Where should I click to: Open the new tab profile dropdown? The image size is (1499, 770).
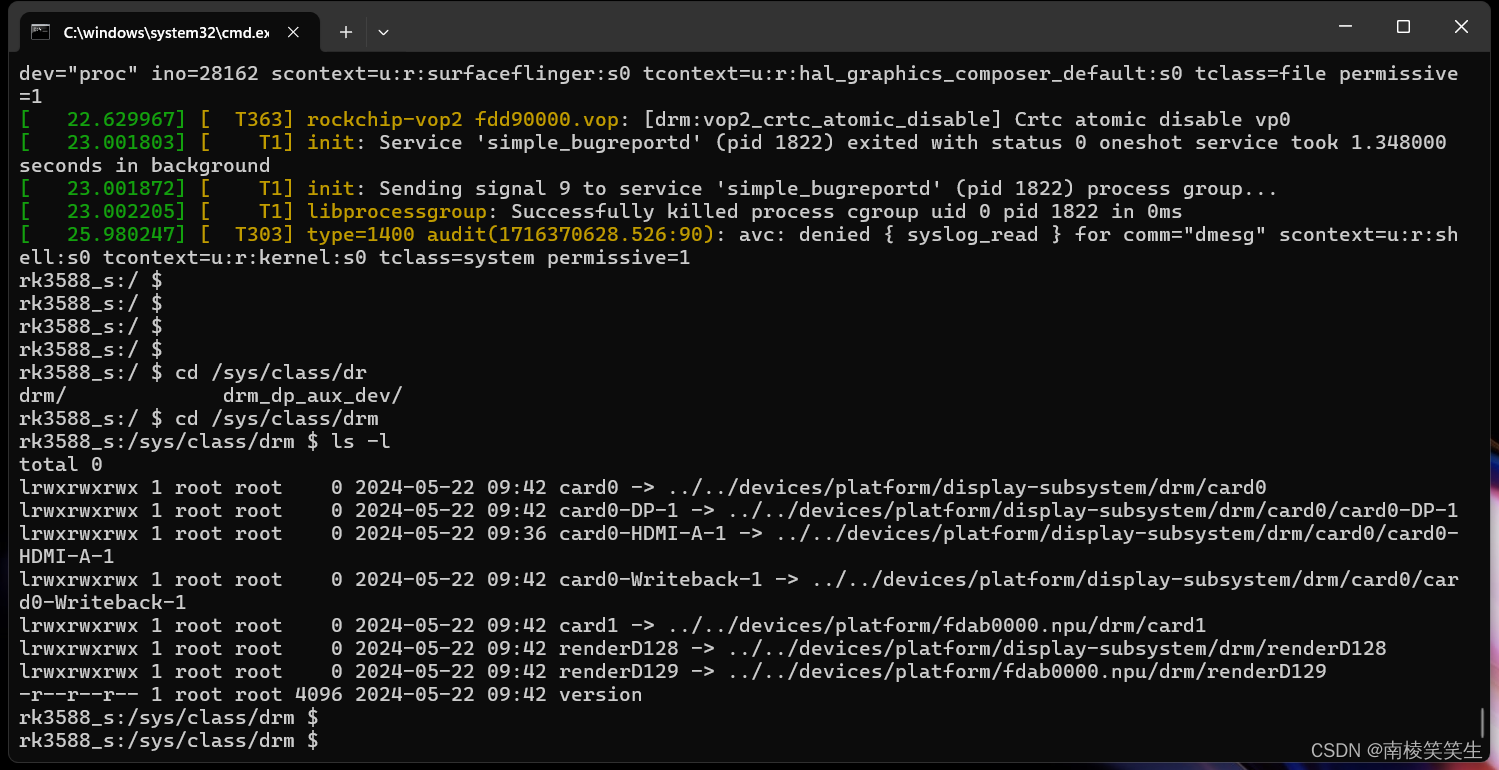pyautogui.click(x=383, y=32)
